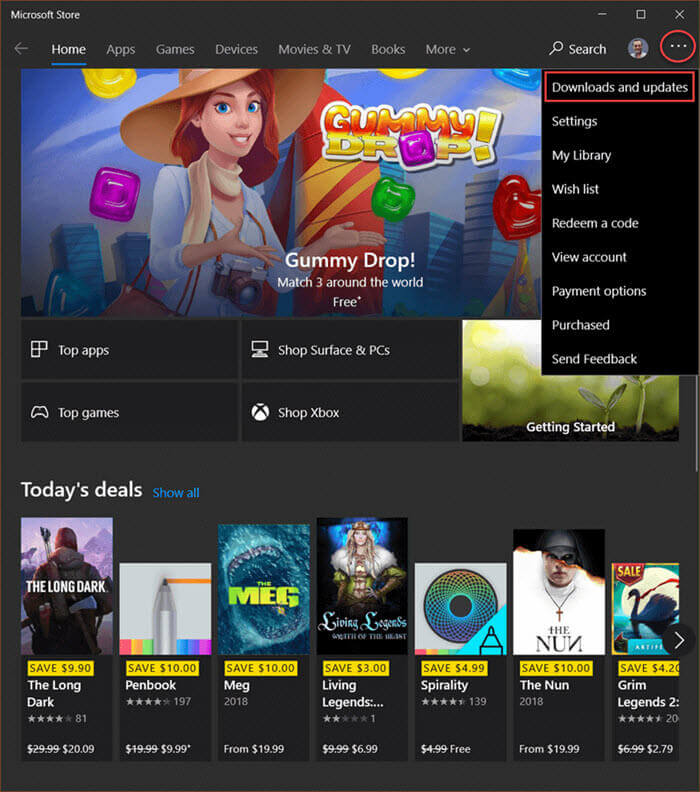Switch to the Movies & TV tab
Image resolution: width=700 pixels, height=792 pixels.
(x=314, y=50)
